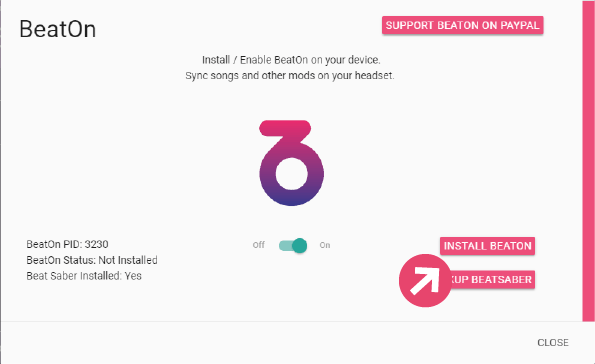The height and width of the screenshot is (364, 595).
Task: Click the BeatOn gradient logo
Action: [x=291, y=163]
